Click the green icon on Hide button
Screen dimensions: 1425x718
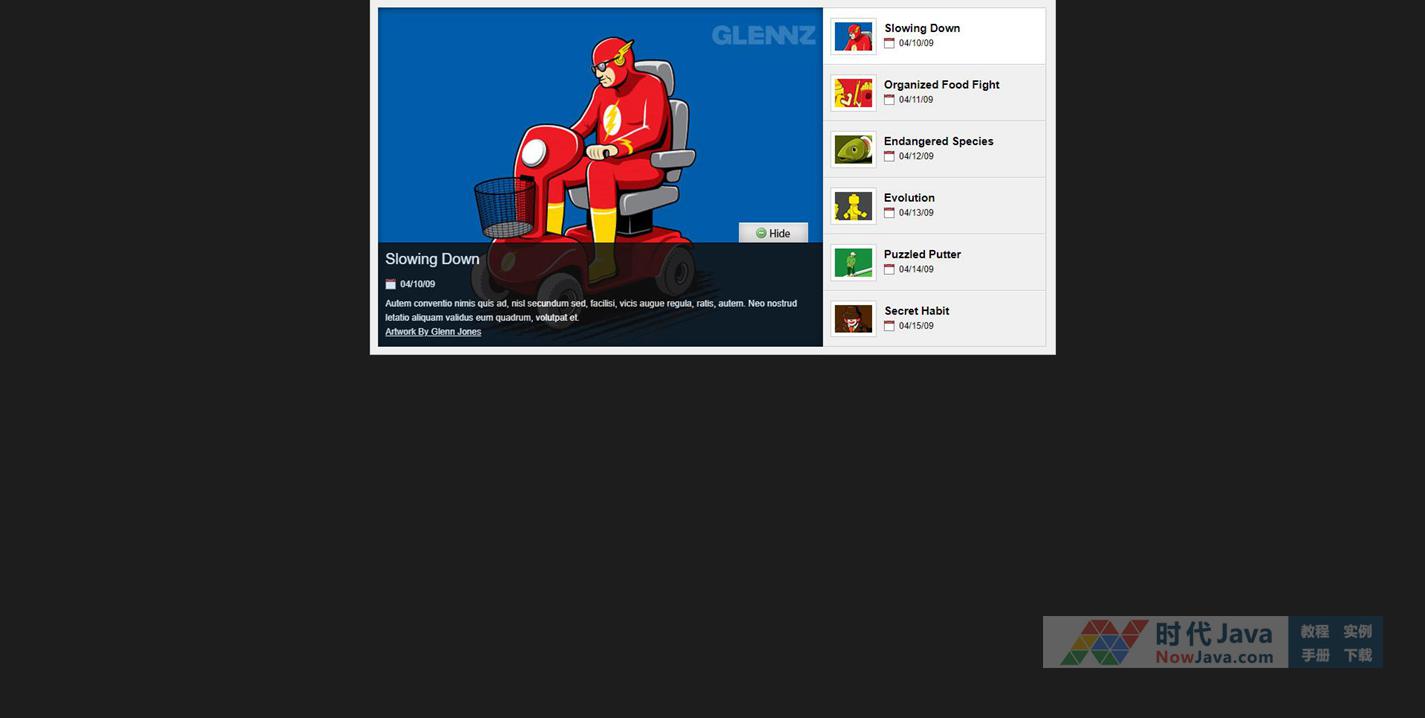(761, 233)
